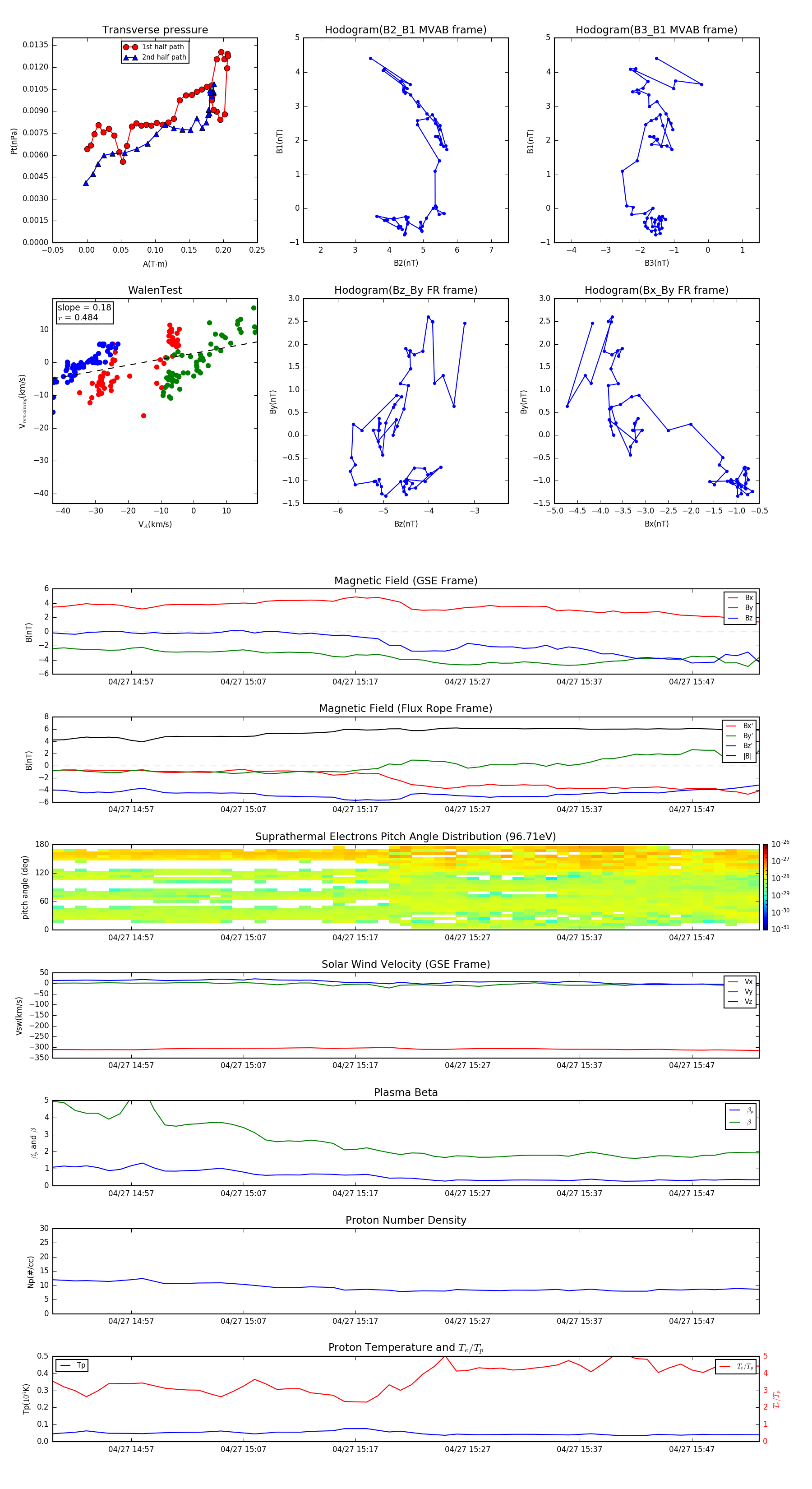Click 'Bx' in the GSE magnetic field legend

(748, 598)
